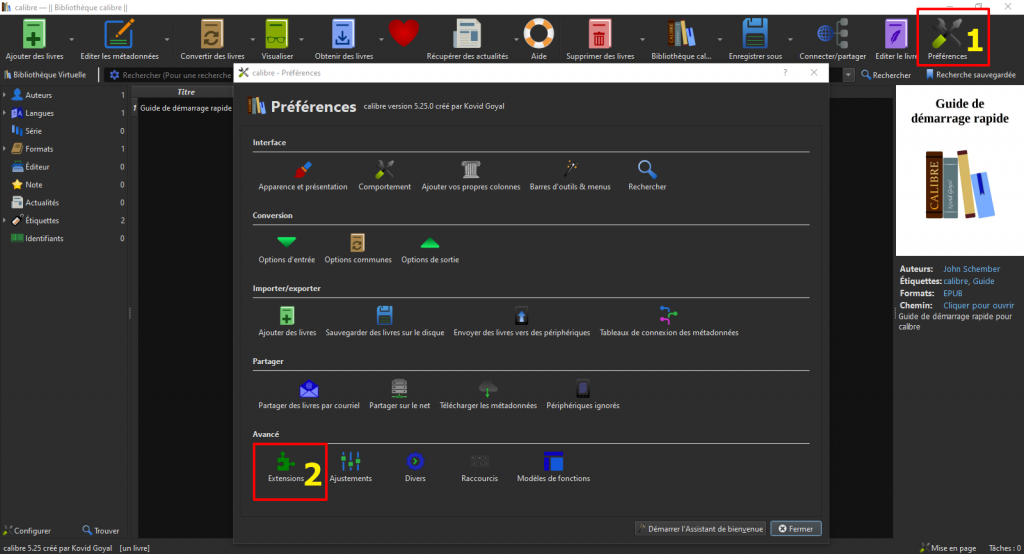Click Enregistrer sous toolbar button
The width and height of the screenshot is (1024, 554).
pyautogui.click(x=755, y=40)
